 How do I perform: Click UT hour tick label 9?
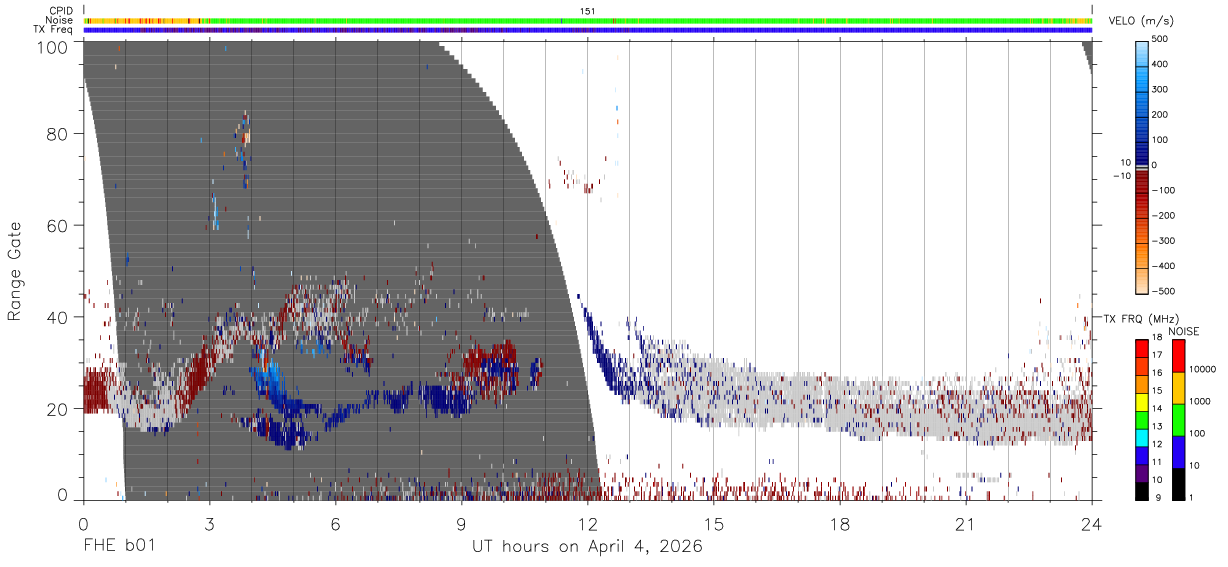pos(461,524)
